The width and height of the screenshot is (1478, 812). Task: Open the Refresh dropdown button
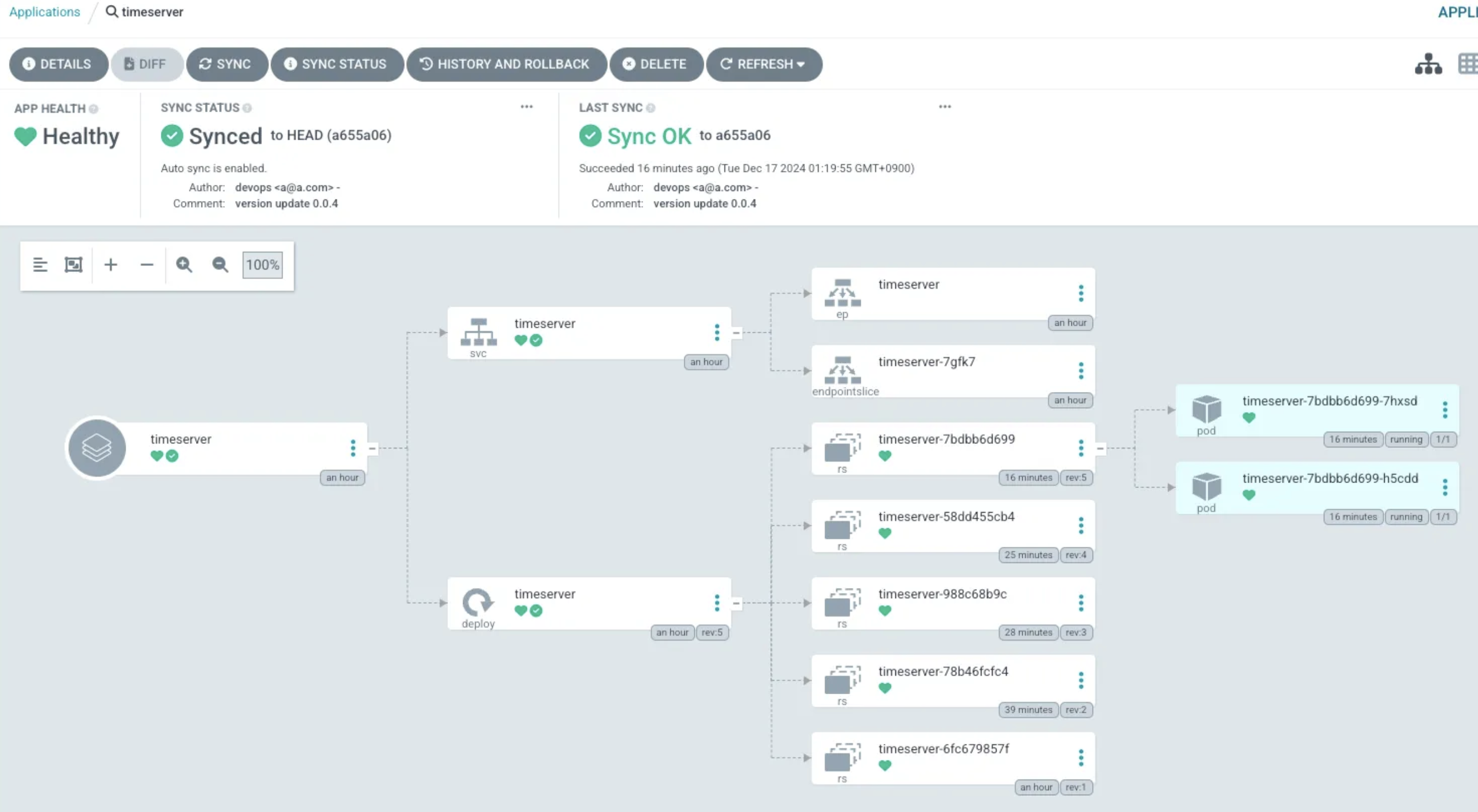[764, 64]
